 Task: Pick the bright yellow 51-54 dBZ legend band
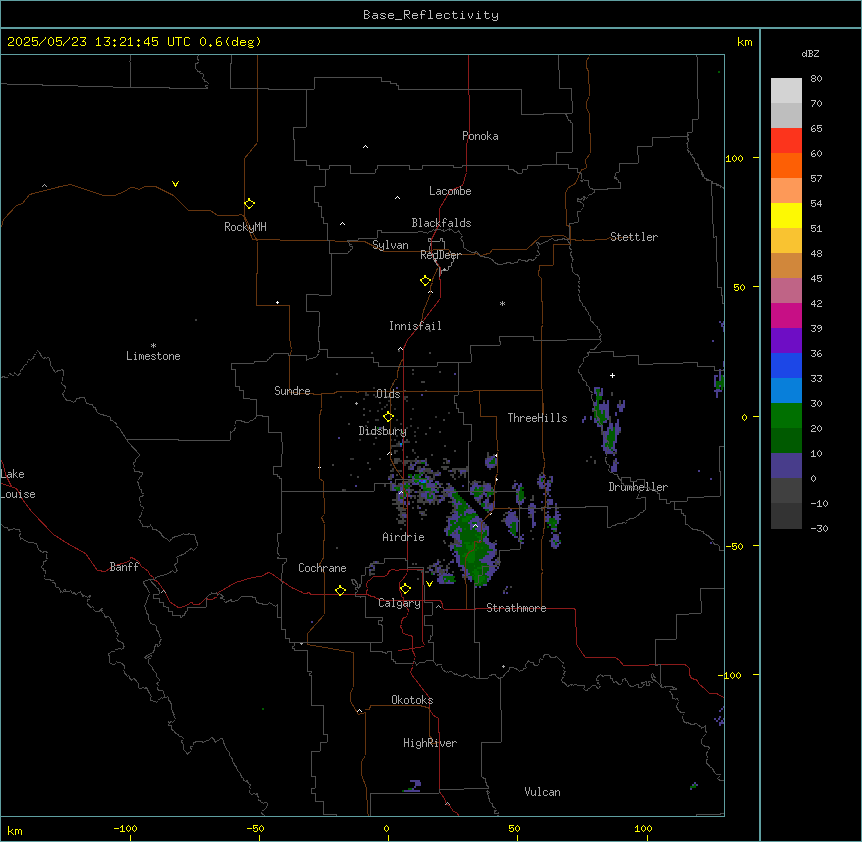pyautogui.click(x=786, y=215)
